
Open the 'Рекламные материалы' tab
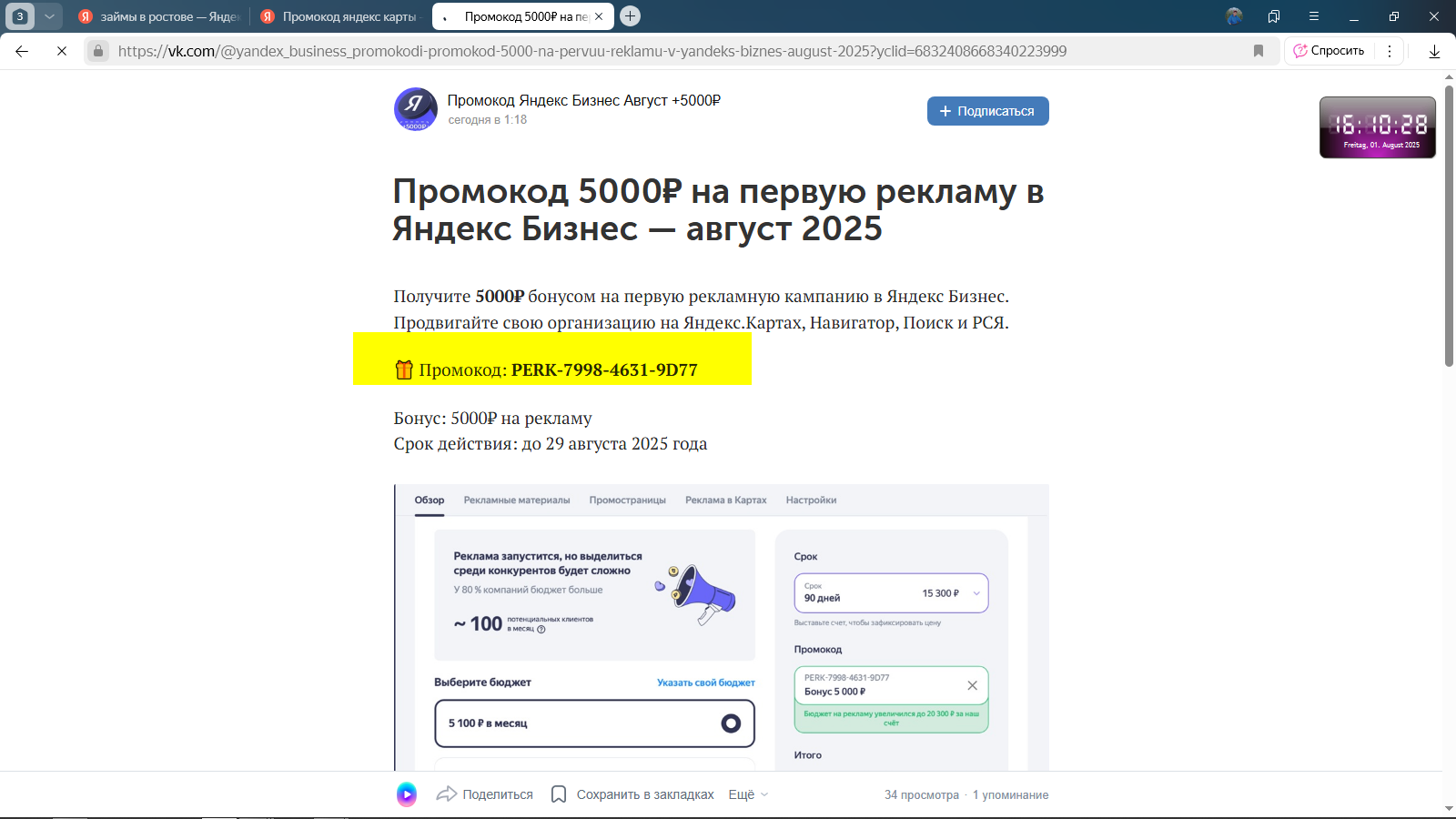point(517,500)
